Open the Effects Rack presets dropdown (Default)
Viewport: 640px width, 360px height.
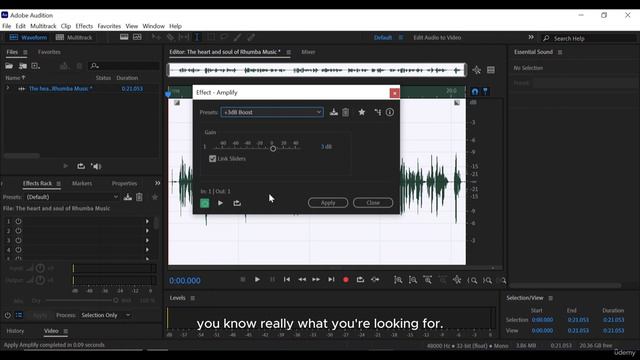73,197
